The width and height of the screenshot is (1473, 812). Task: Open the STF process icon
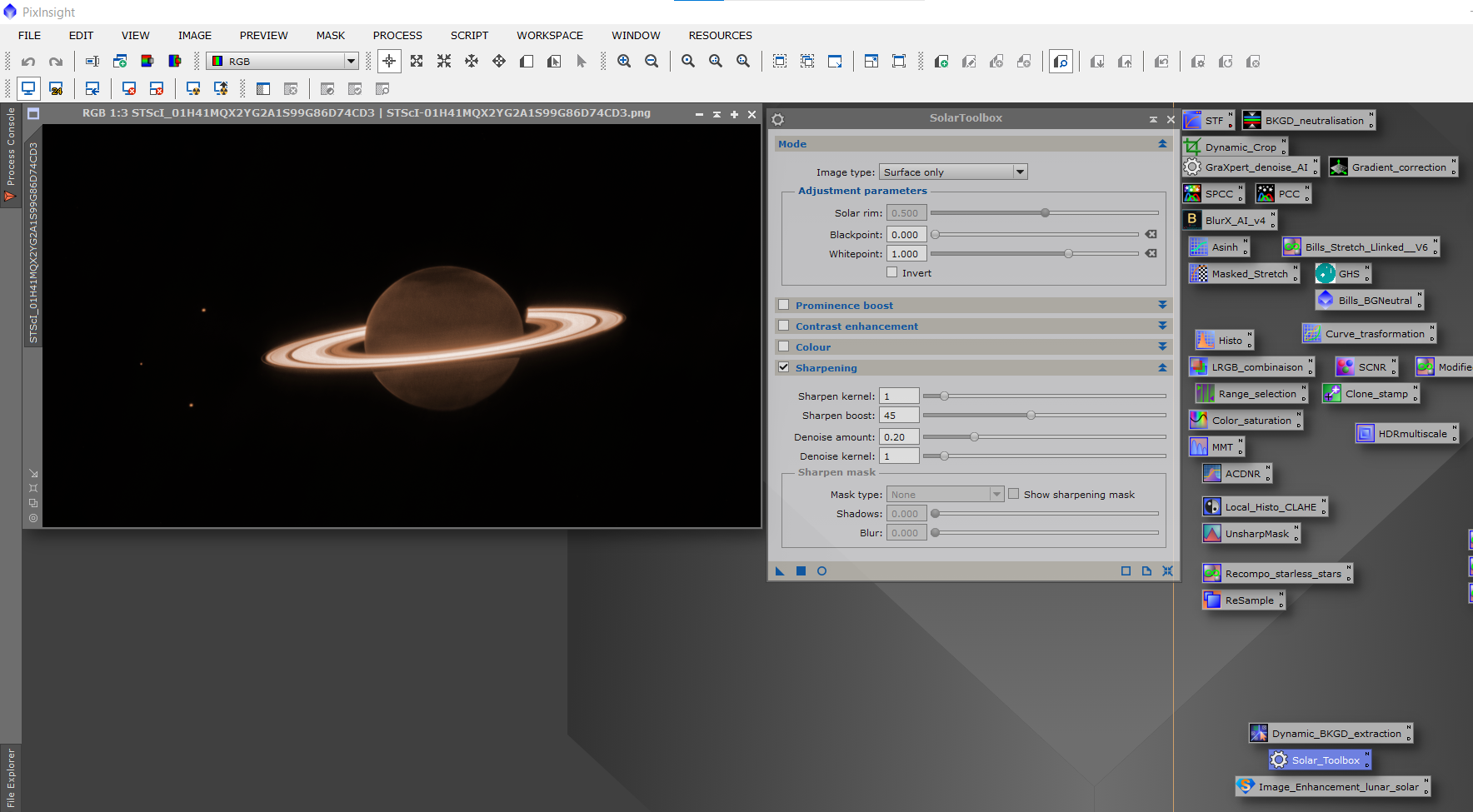pos(1208,121)
